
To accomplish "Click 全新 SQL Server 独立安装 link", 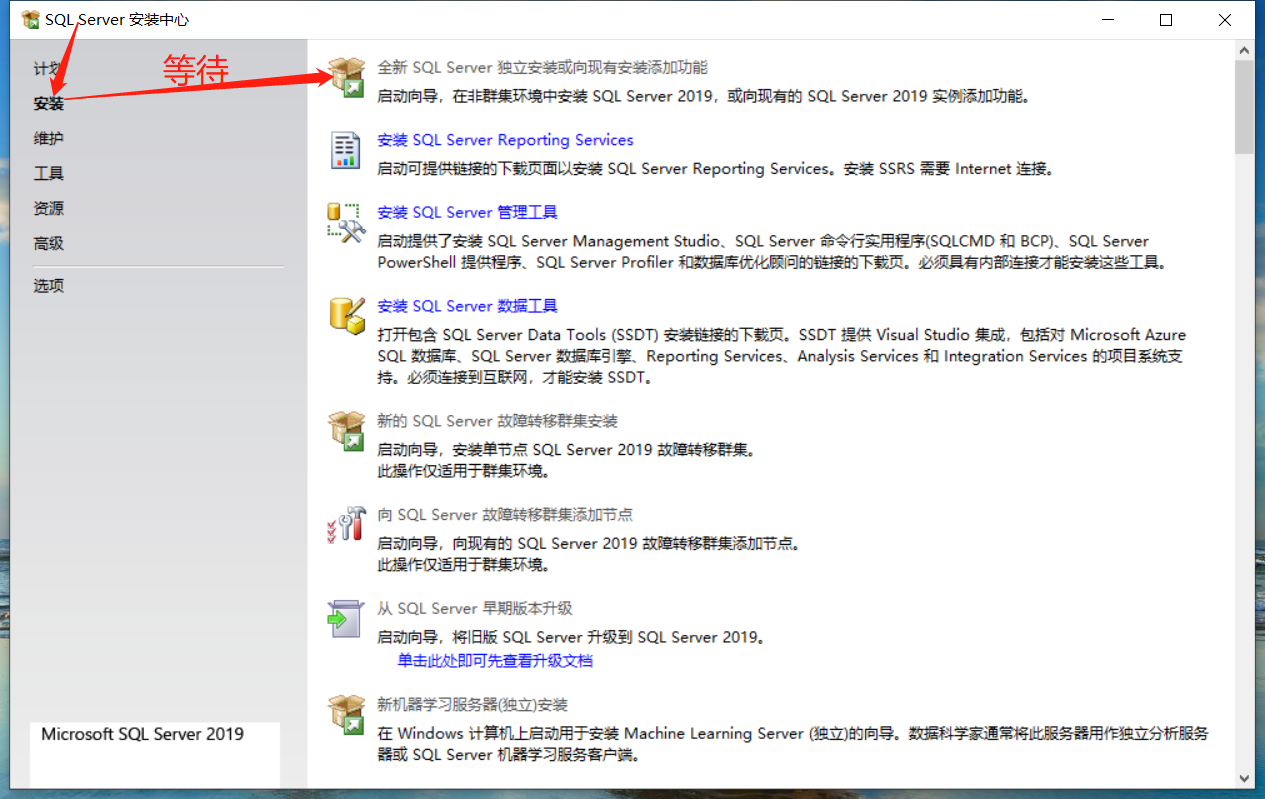I will coord(542,67).
